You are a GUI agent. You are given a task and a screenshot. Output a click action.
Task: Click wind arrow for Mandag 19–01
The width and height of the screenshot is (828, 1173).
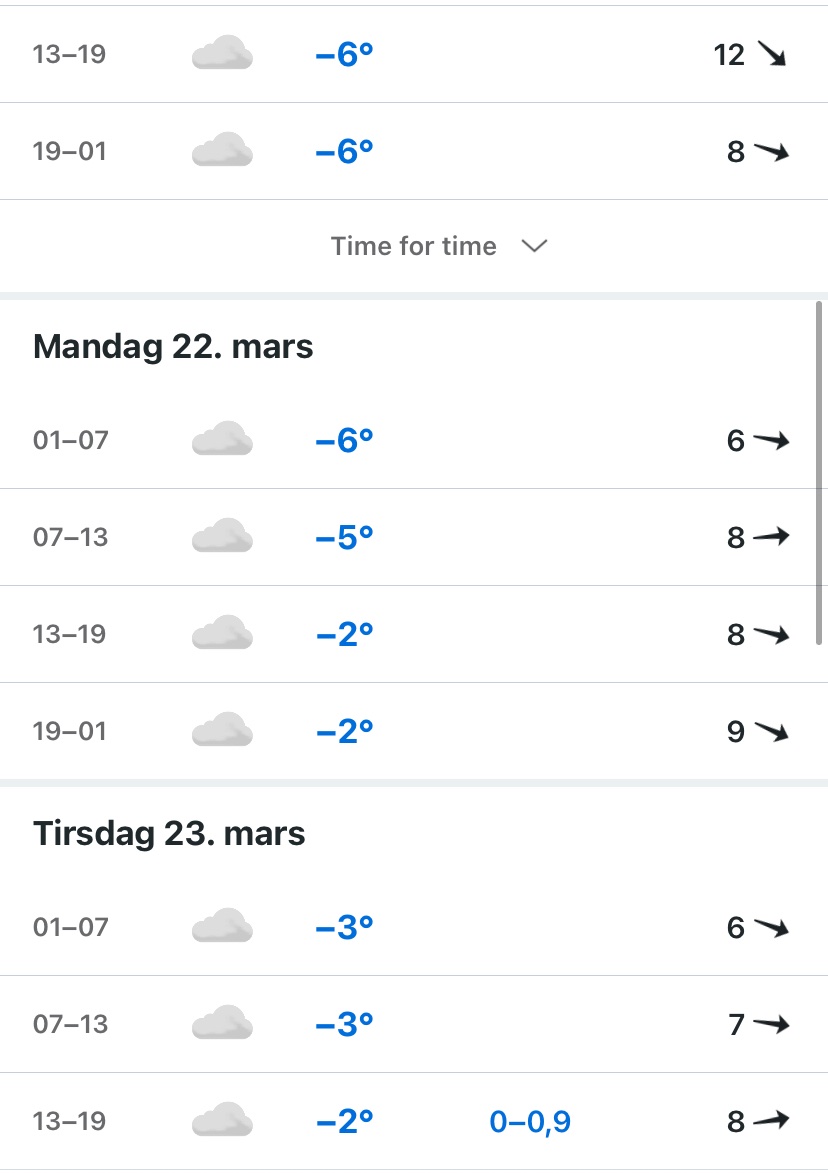click(x=771, y=732)
